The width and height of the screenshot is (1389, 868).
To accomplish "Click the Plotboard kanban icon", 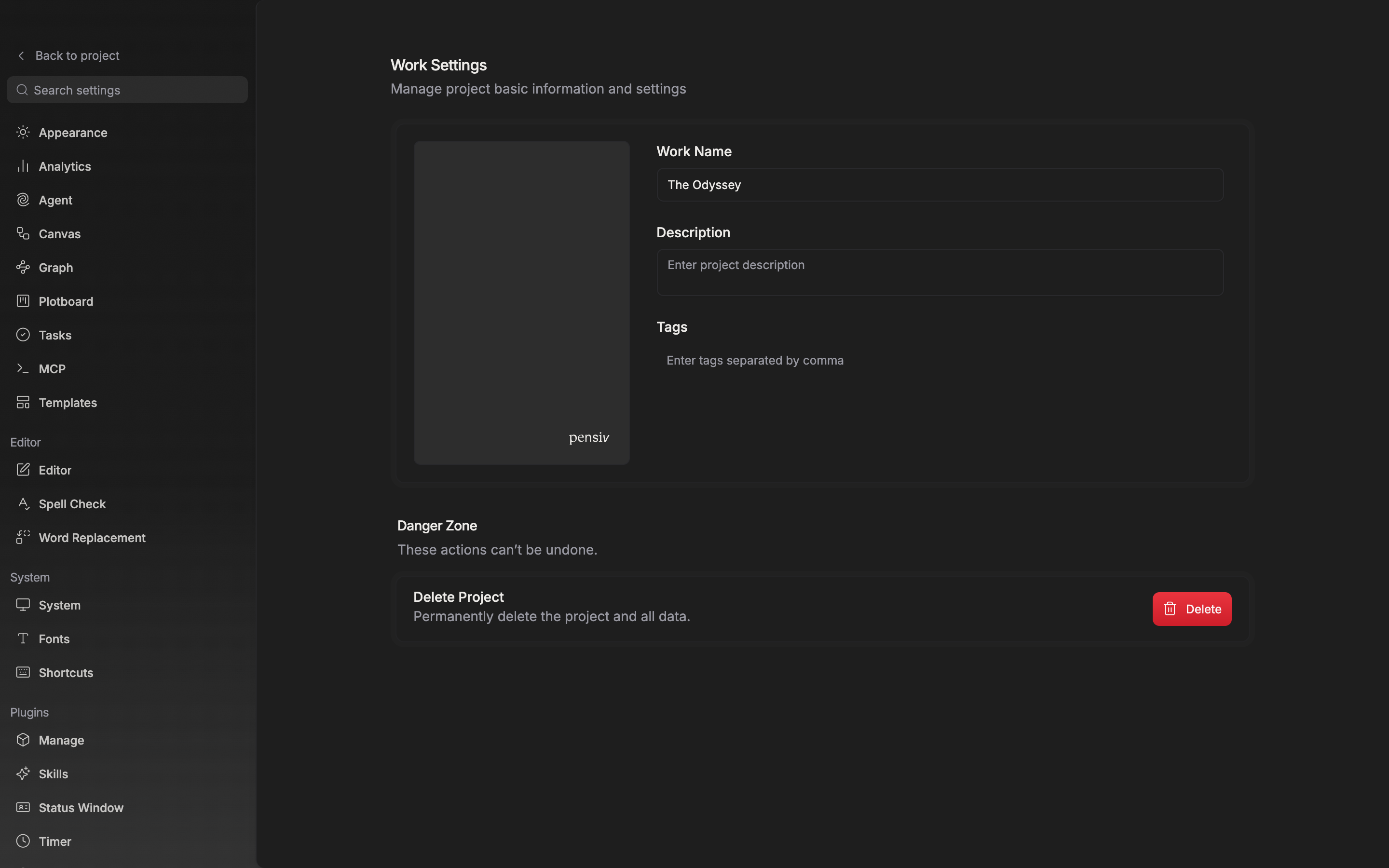I will pos(23,301).
